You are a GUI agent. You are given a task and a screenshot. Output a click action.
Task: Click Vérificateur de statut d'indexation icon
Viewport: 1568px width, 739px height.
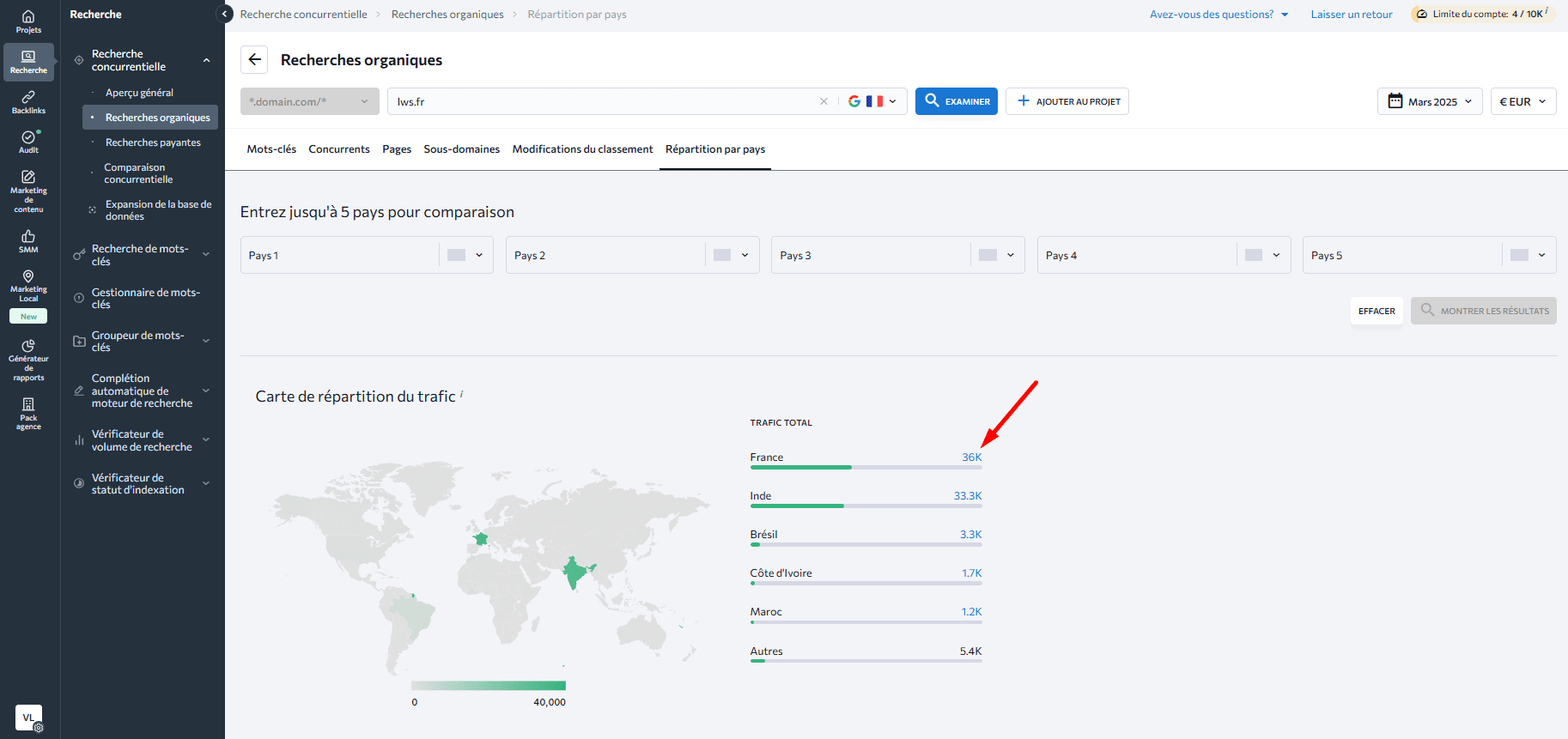pos(79,483)
